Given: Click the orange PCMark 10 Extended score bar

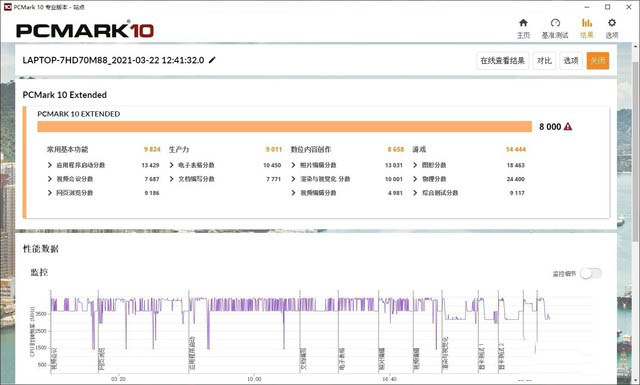Looking at the screenshot, I should 284,127.
